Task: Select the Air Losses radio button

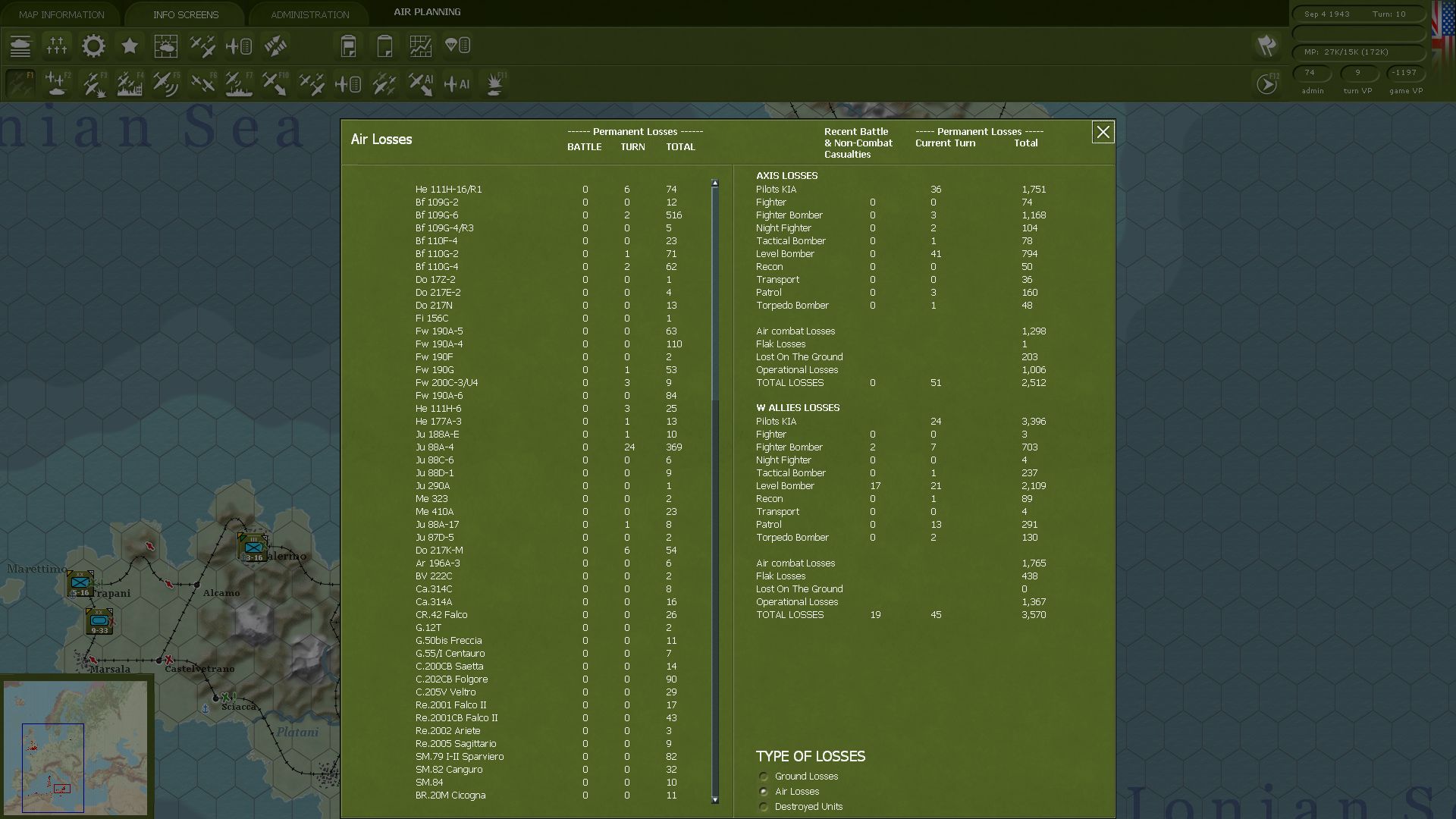Action: click(764, 792)
